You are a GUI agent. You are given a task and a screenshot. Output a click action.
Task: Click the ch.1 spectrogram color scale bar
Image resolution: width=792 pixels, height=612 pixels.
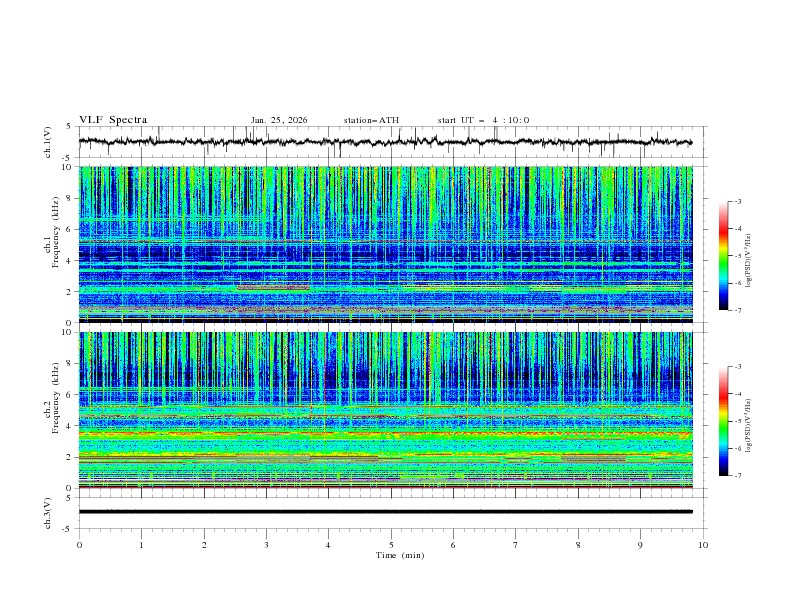[724, 256]
